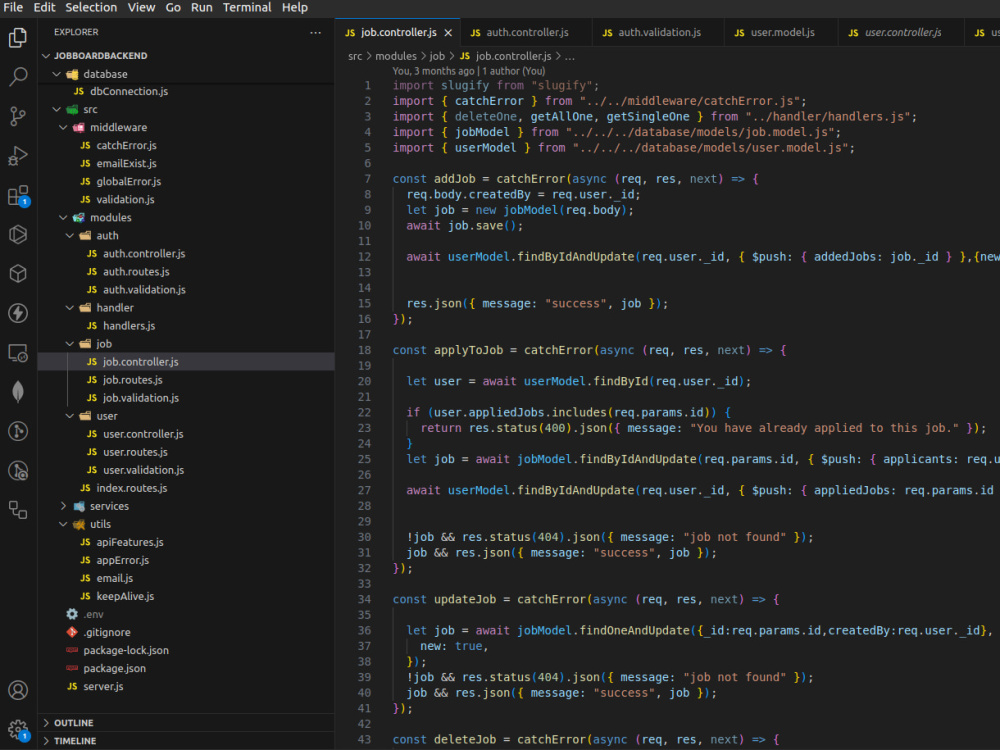Click line number 18 in gutter
The image size is (1000, 750).
point(364,350)
